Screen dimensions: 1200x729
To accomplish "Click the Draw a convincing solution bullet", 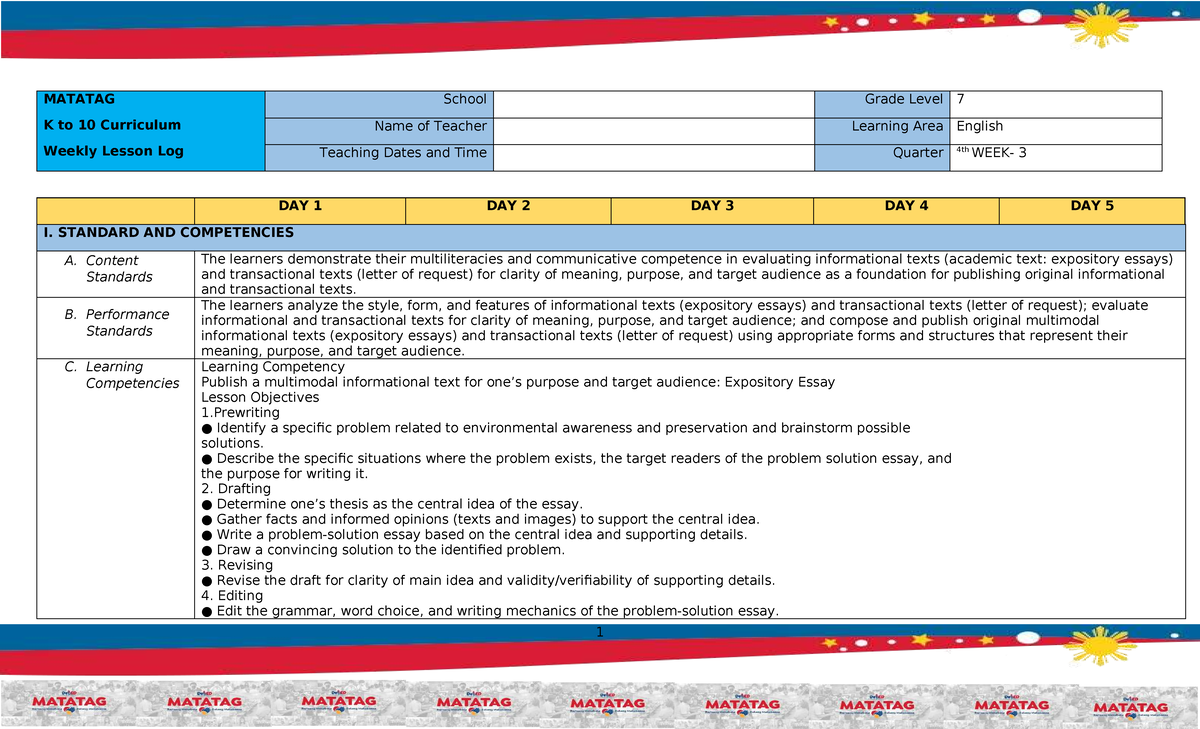I will point(383,549).
